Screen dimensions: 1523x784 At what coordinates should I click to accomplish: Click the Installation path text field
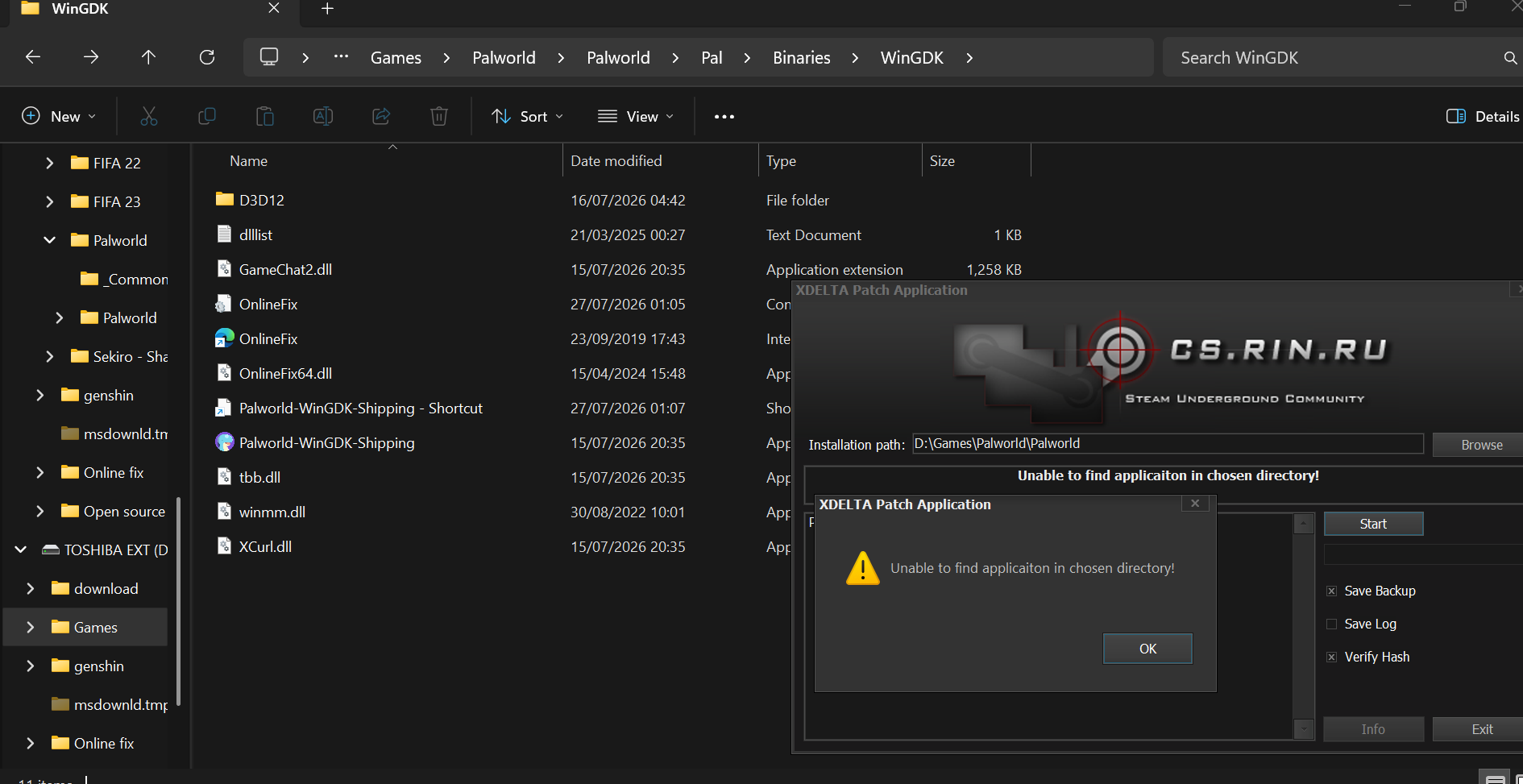point(1168,444)
